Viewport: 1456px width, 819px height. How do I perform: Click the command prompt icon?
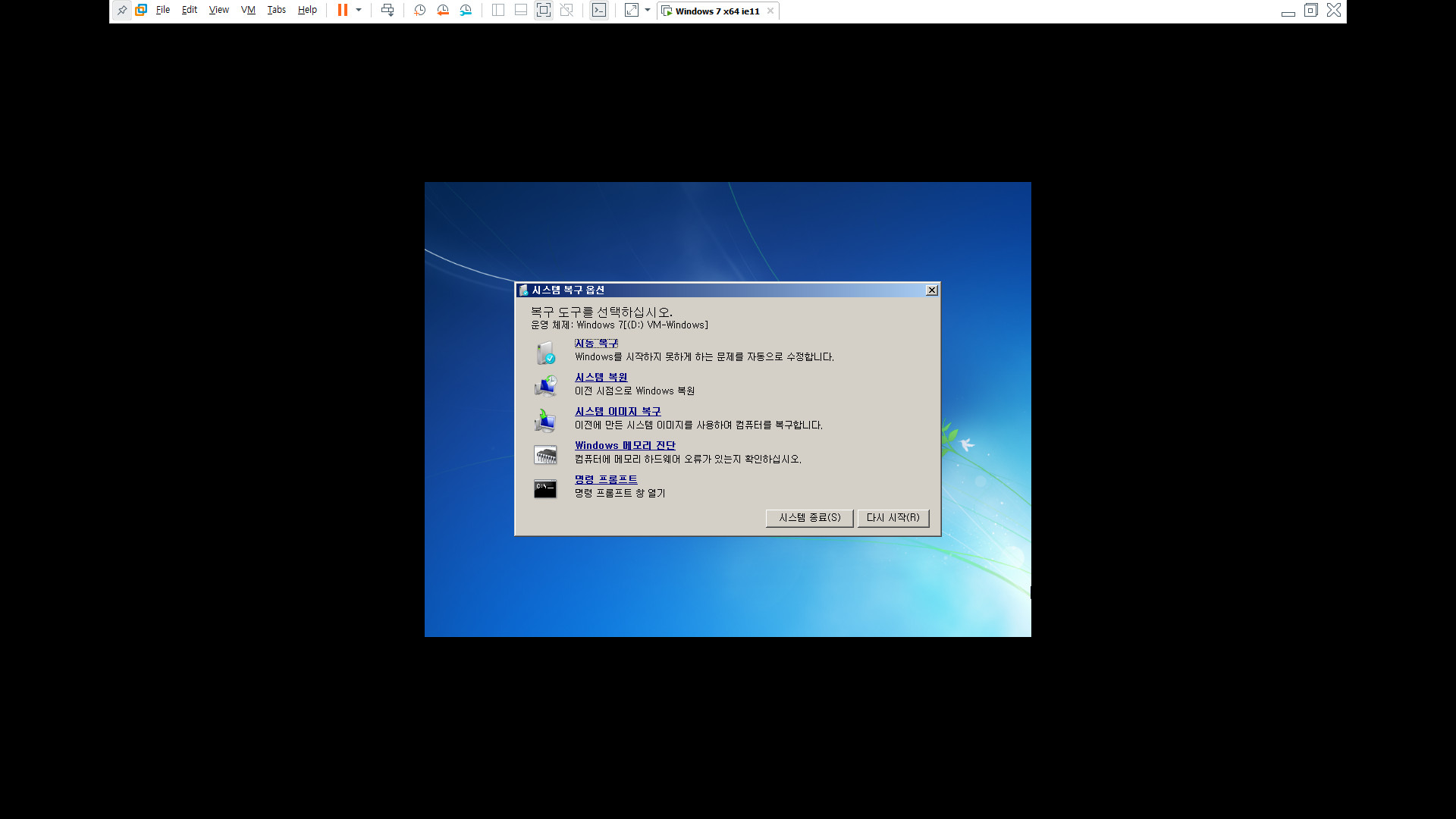coord(545,489)
